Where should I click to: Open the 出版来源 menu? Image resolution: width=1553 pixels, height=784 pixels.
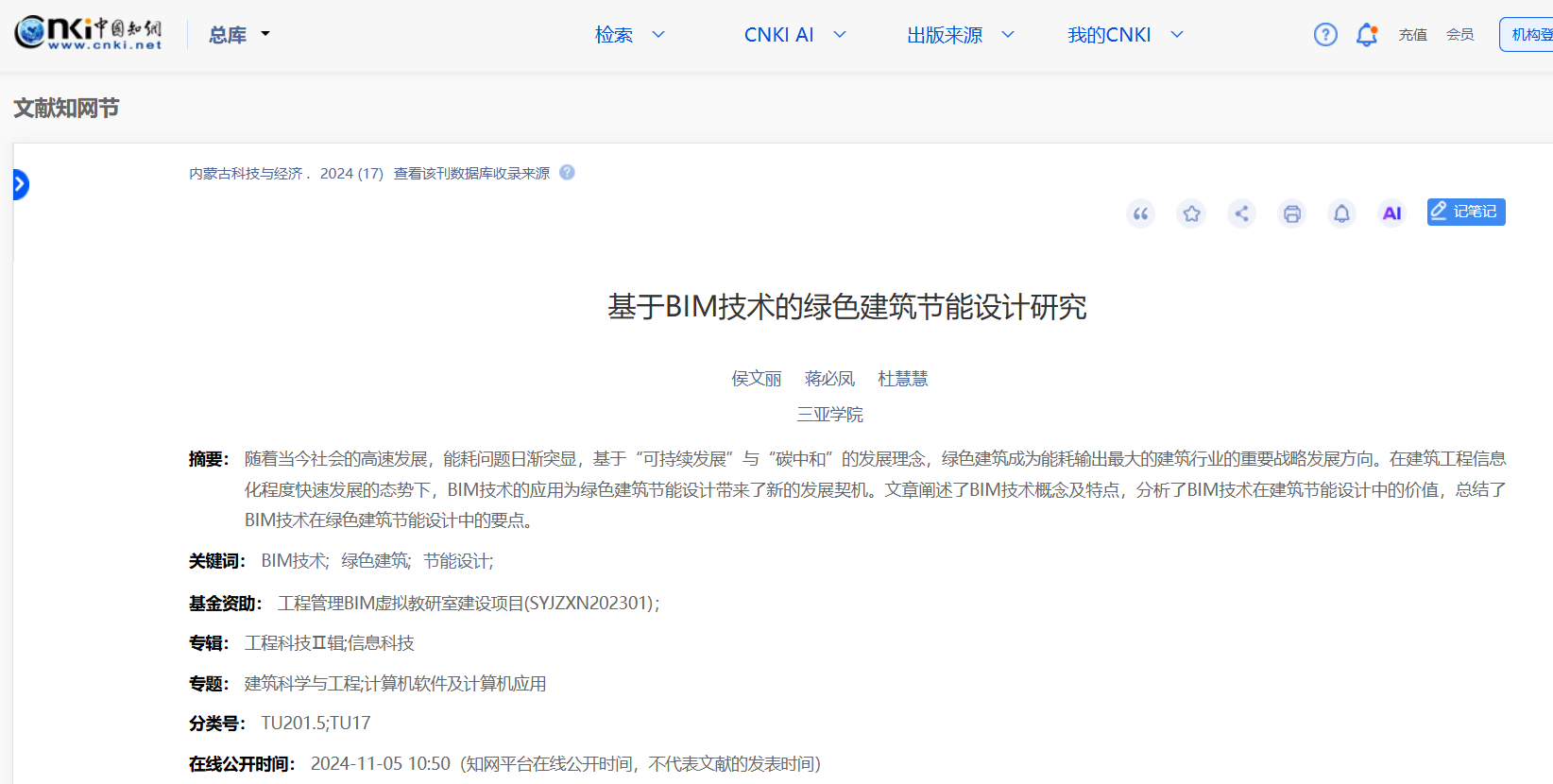(x=960, y=35)
